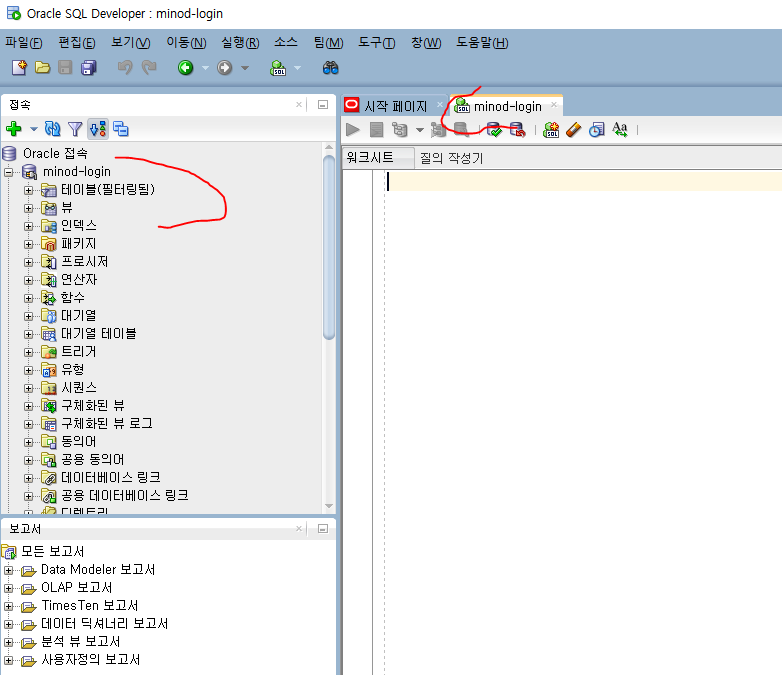Click the Schema Browser icon in connections panel
Viewport: 782px width, 675px height.
[x=121, y=129]
